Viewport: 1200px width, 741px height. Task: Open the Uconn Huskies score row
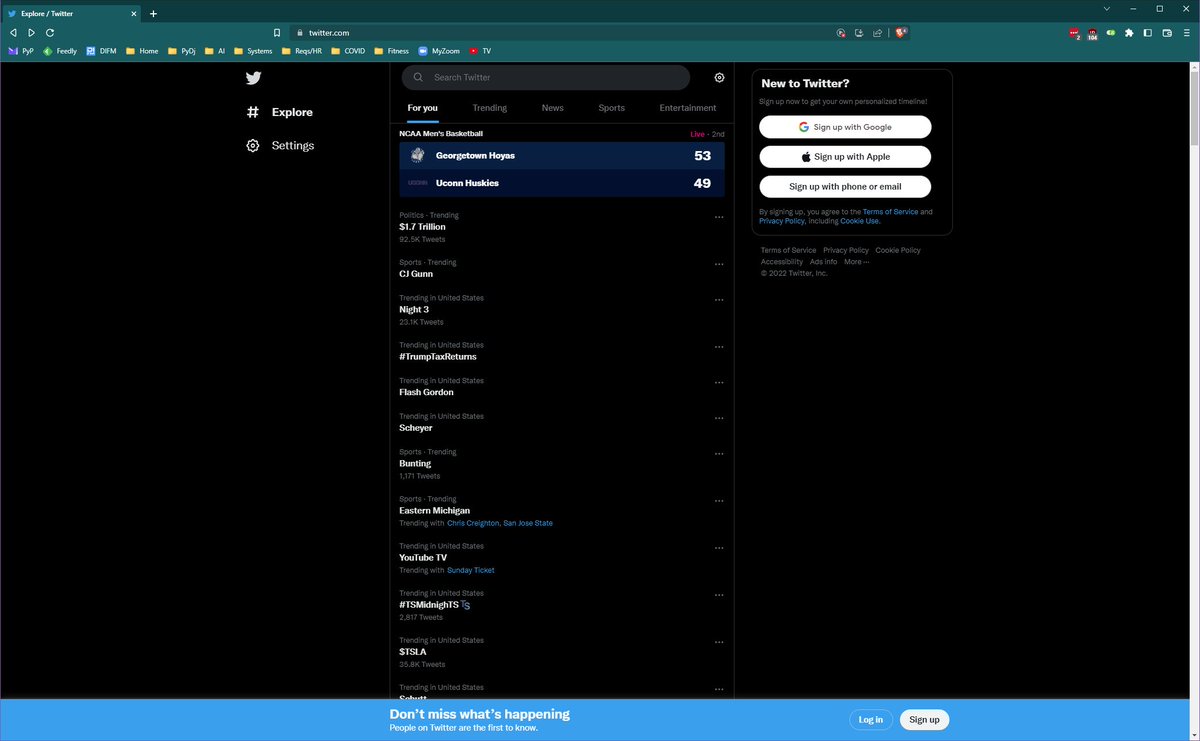(562, 183)
